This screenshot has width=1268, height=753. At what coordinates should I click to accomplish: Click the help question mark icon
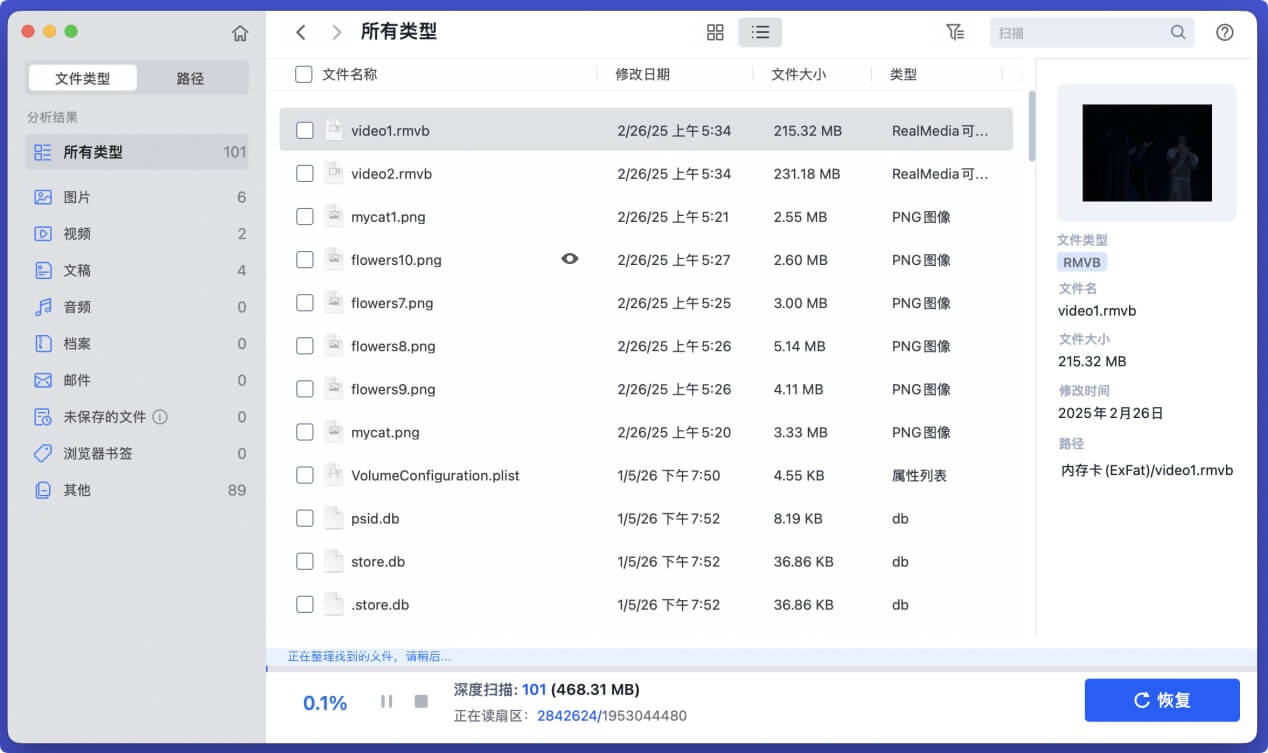[x=1224, y=31]
